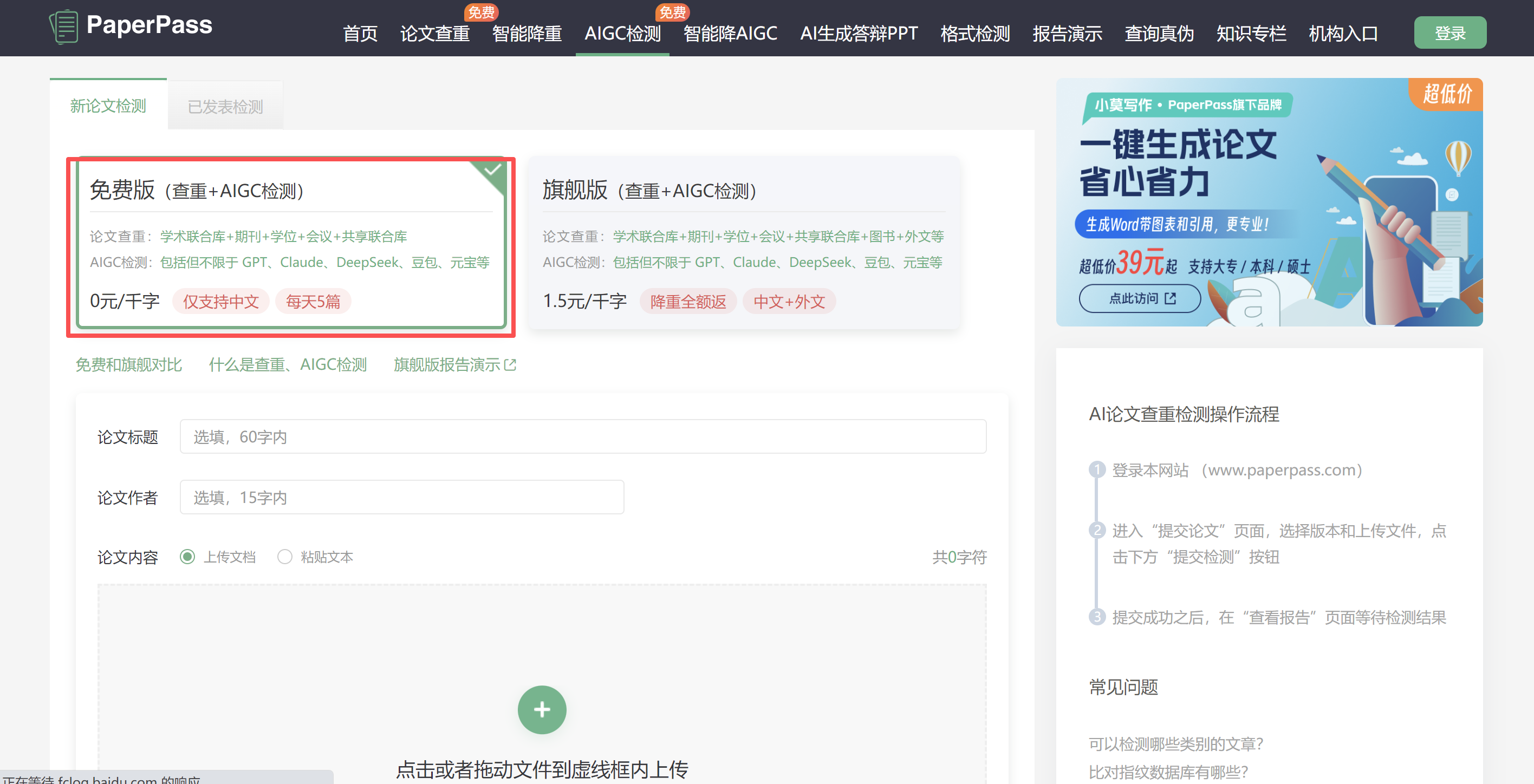The image size is (1534, 784).
Task: Select the 粘贴文本 radio button
Action: click(x=285, y=557)
